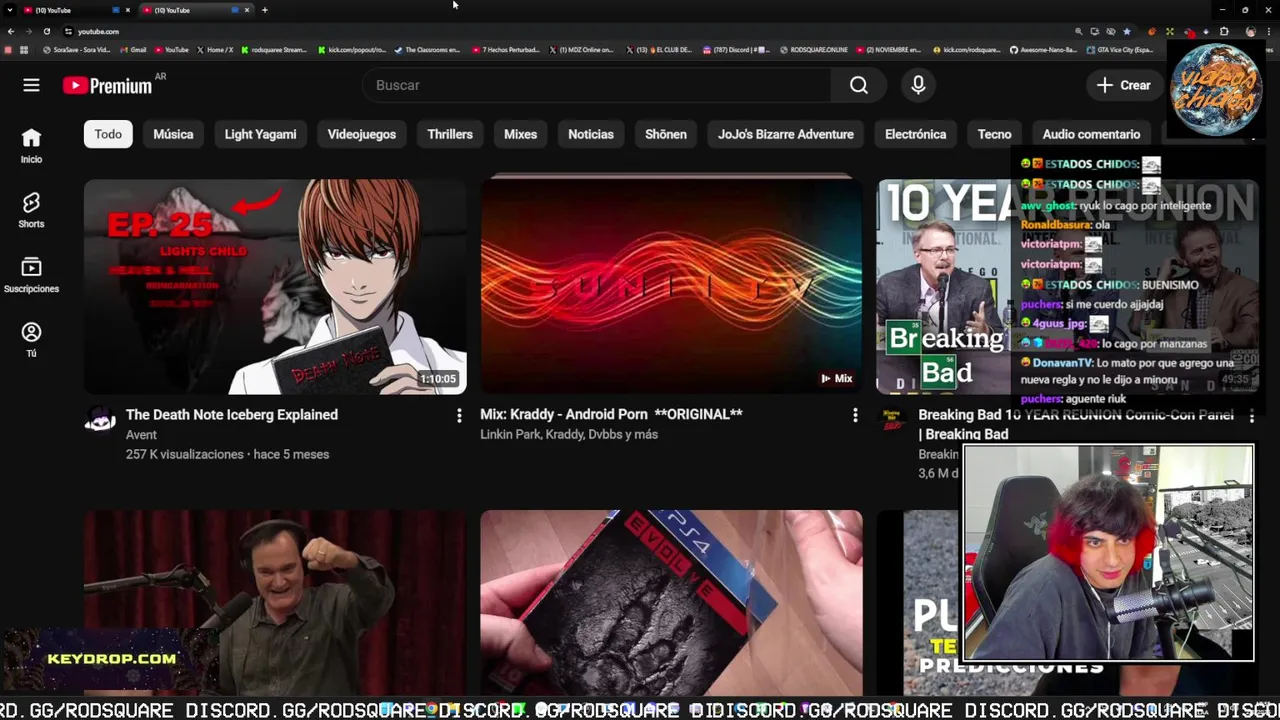Go to Inicio in the sidebar
This screenshot has width=1280, height=720.
click(x=31, y=146)
